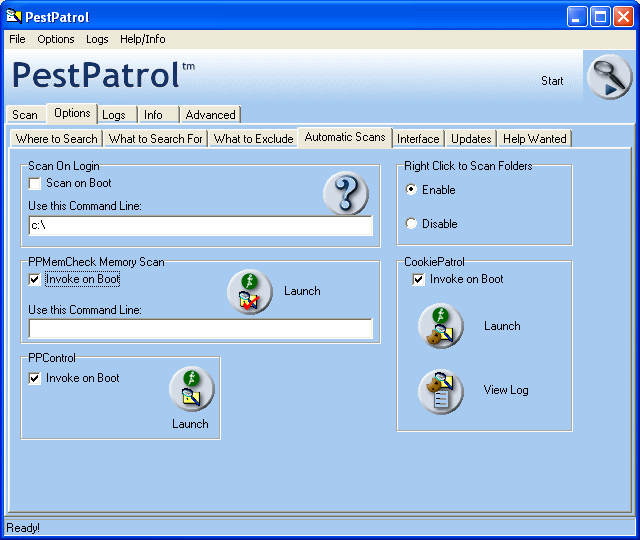640x540 pixels.
Task: Launch PPControl via its round icon
Action: click(191, 389)
